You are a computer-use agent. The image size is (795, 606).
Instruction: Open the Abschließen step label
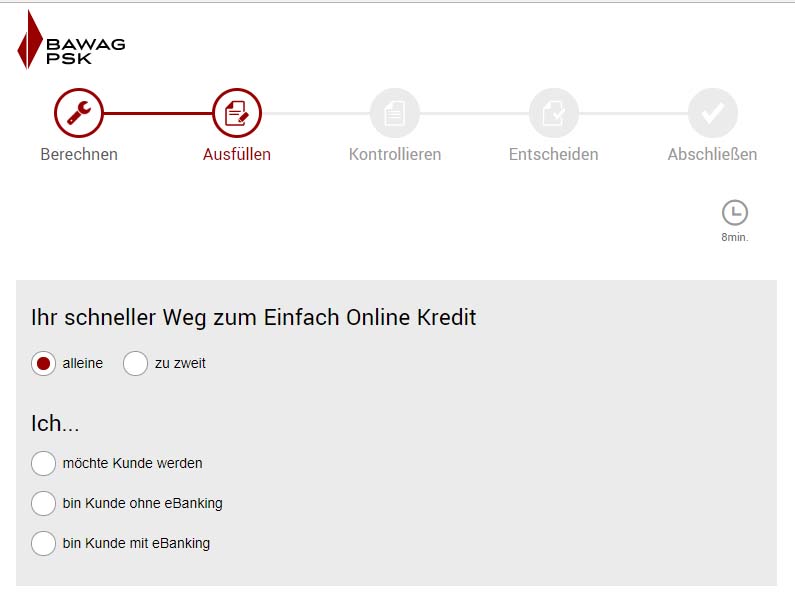(712, 154)
